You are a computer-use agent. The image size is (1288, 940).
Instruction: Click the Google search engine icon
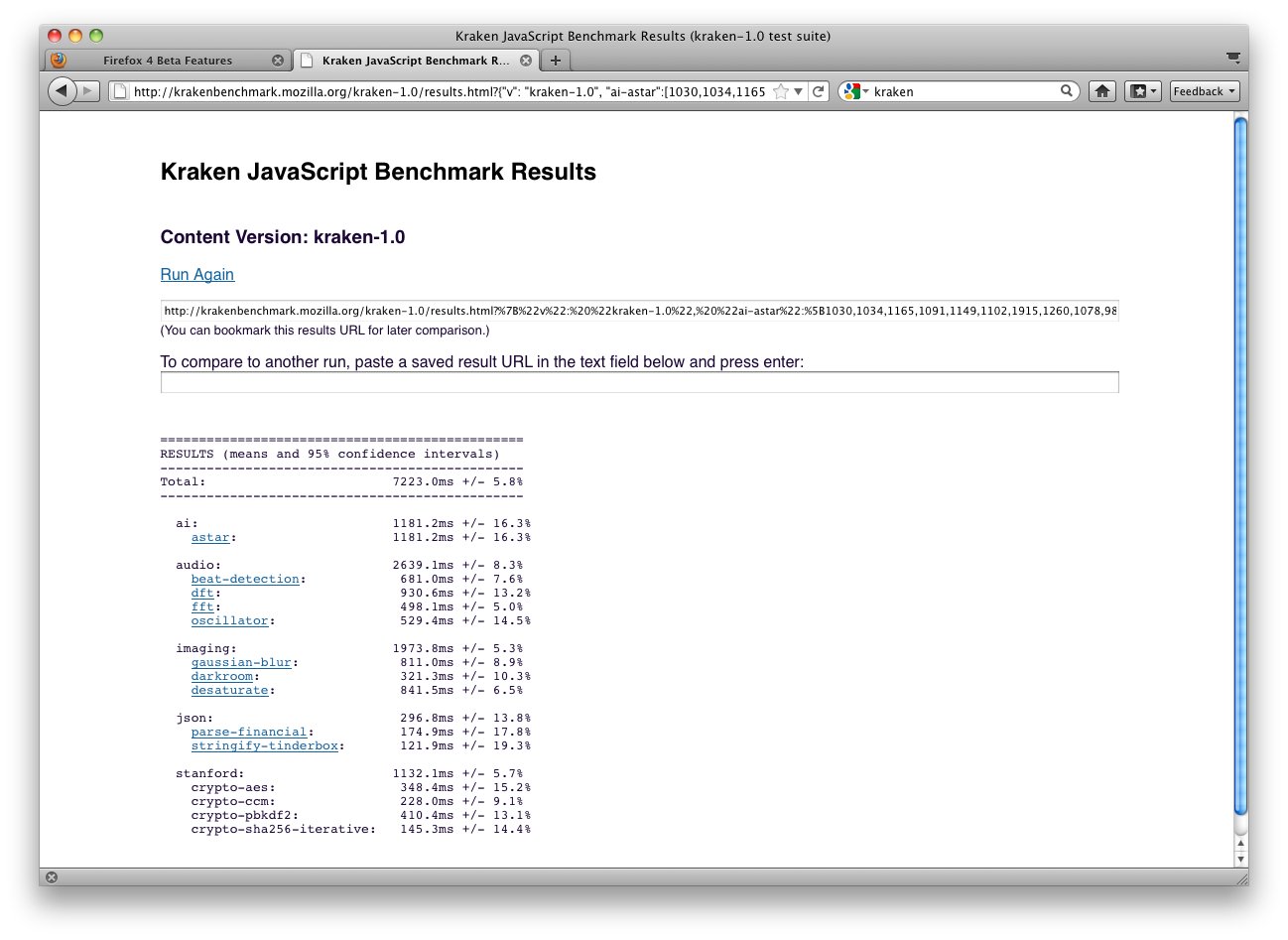[x=851, y=90]
